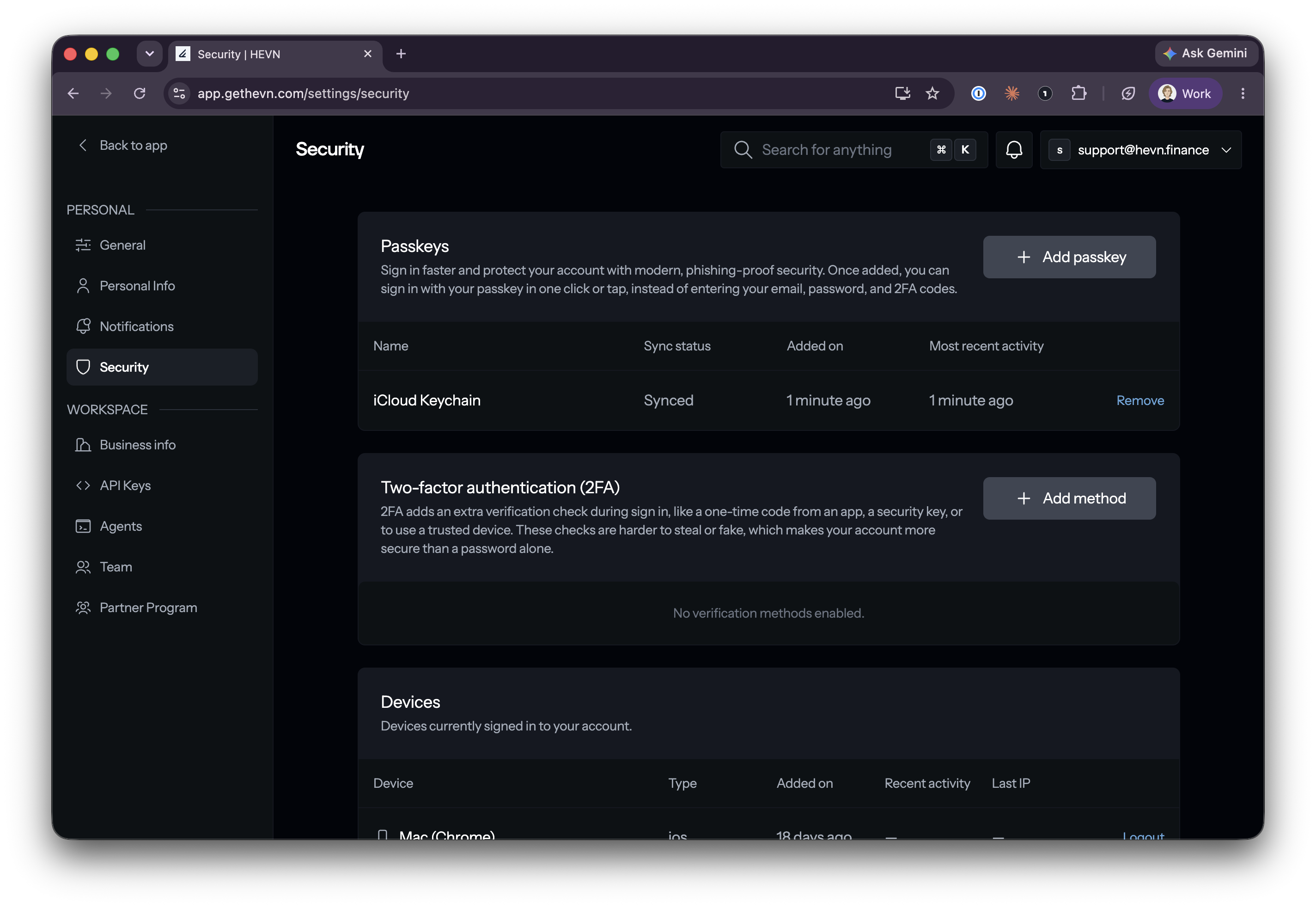Click the install app icon in address bar
The width and height of the screenshot is (1316, 908).
pyautogui.click(x=902, y=93)
